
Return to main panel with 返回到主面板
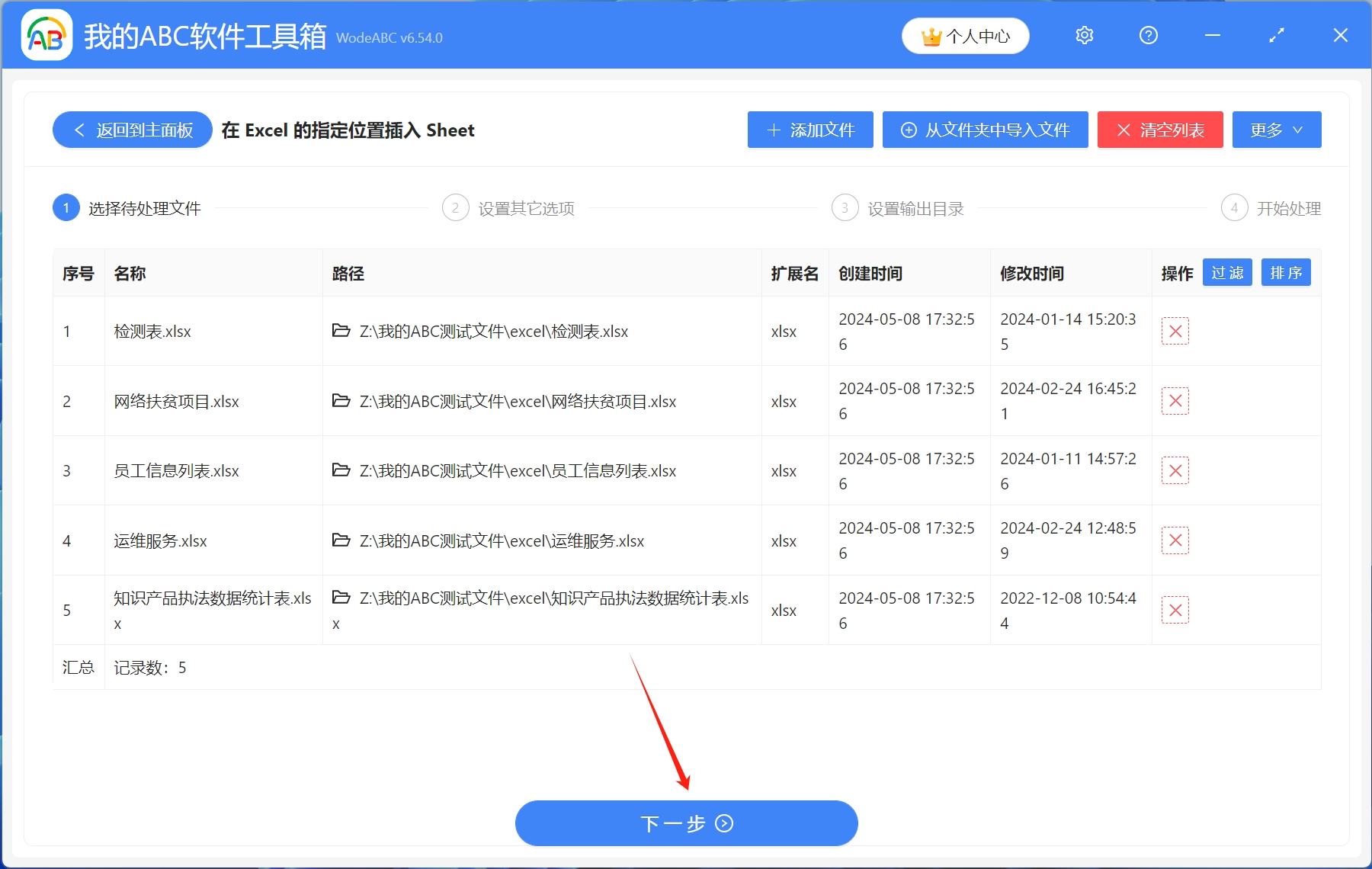click(133, 130)
